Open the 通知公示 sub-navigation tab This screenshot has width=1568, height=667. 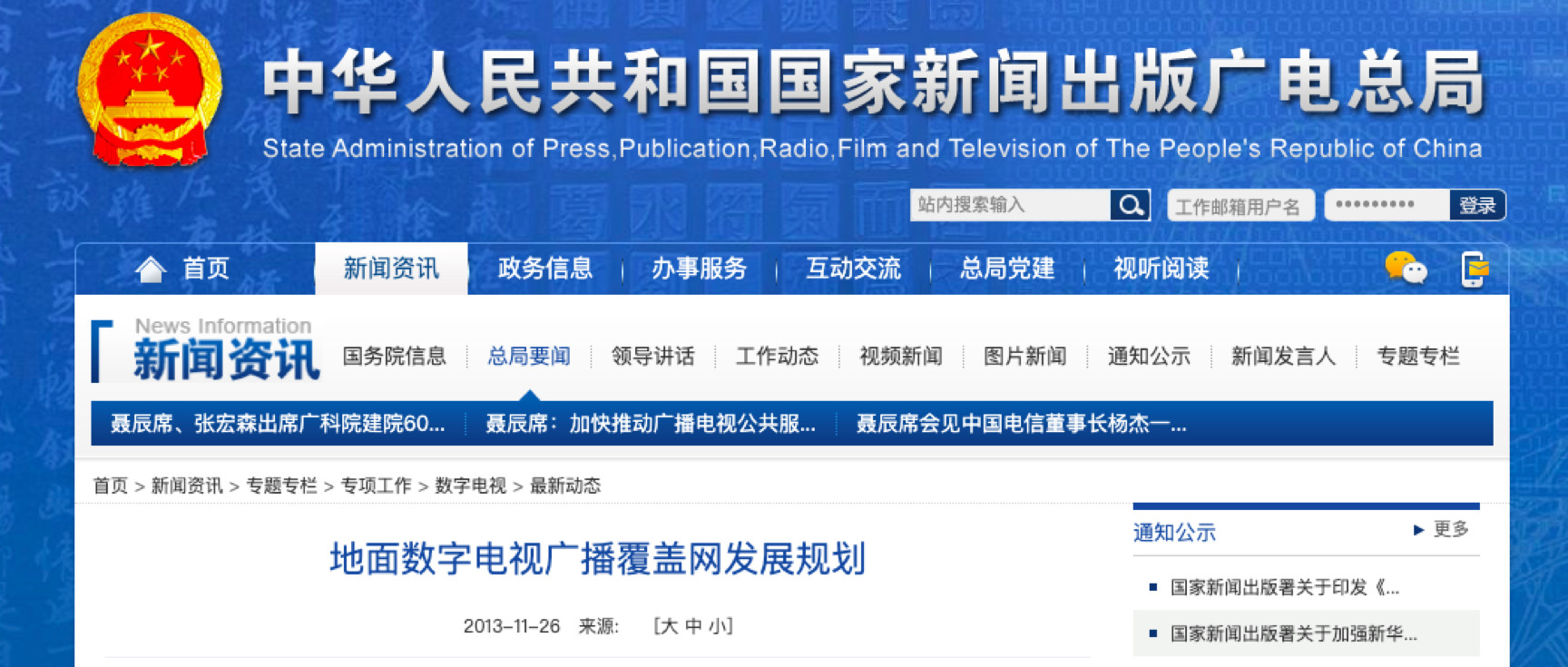pos(1149,357)
